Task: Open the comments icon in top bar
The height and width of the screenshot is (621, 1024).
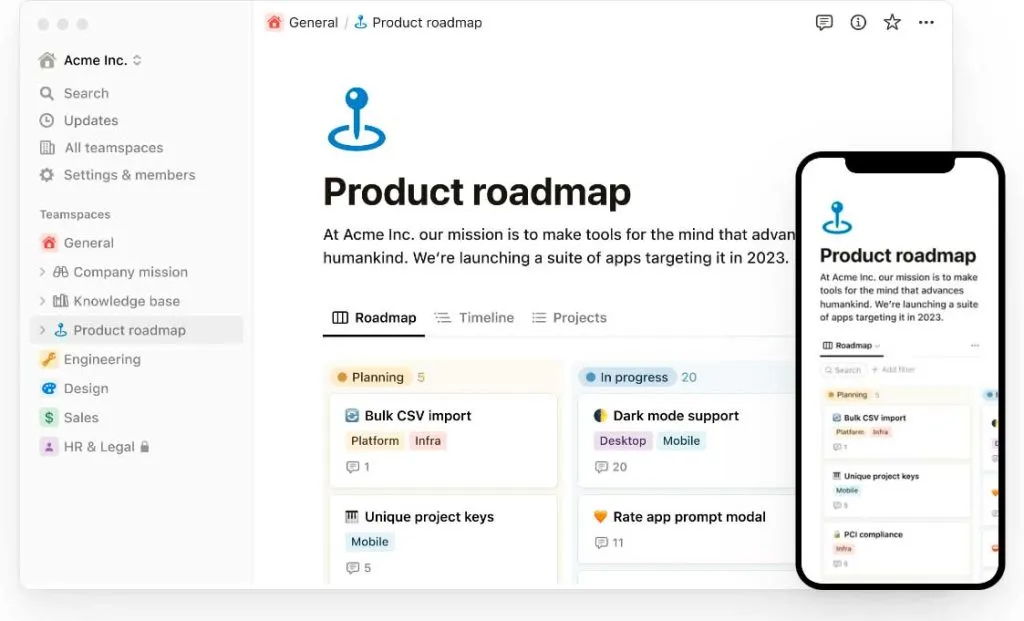Action: 824,23
